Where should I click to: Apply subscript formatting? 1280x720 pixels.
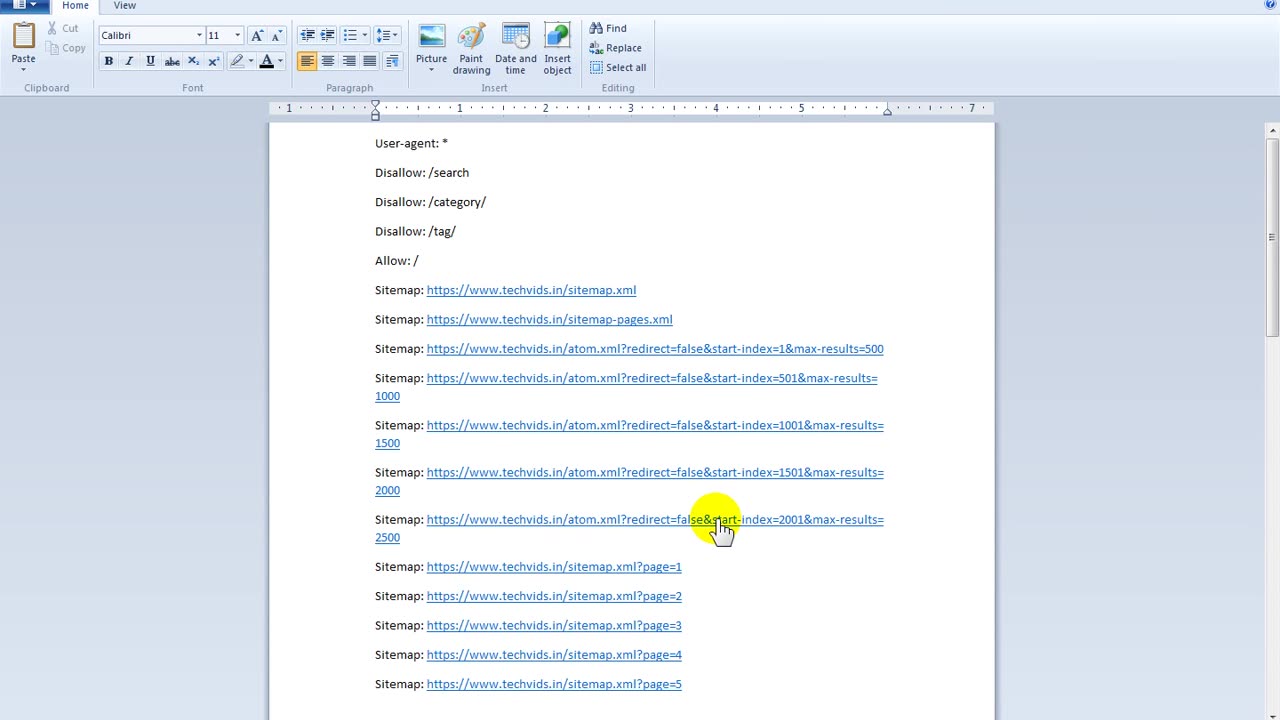point(193,61)
